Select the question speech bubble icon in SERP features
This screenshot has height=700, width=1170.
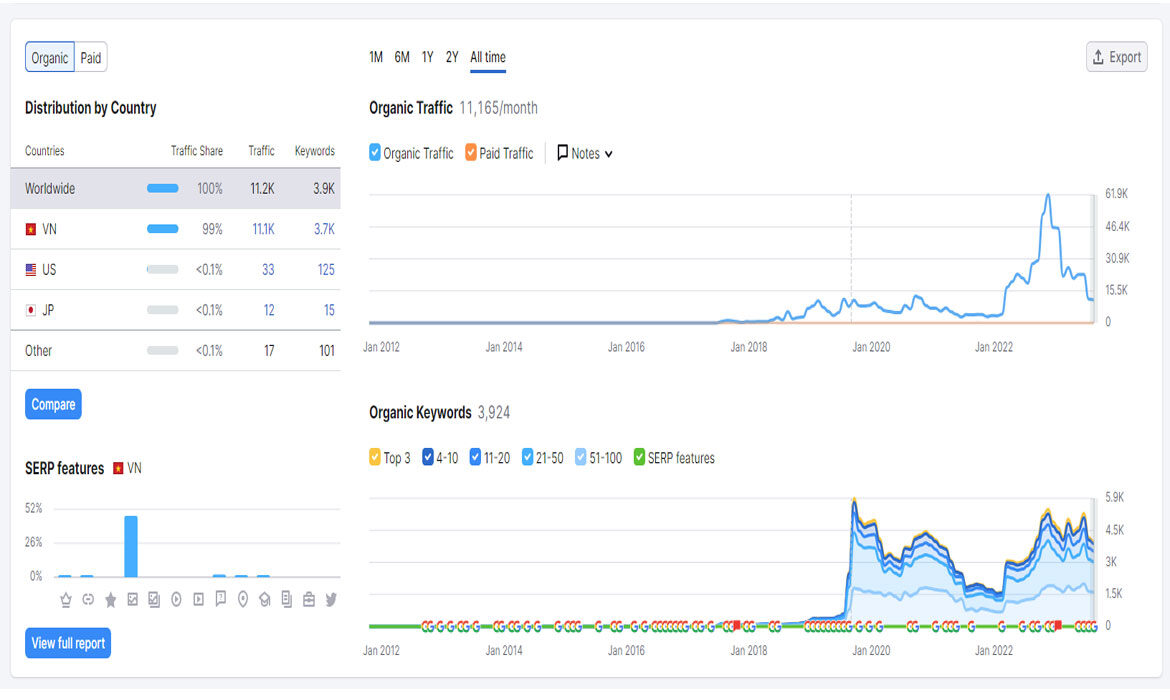click(221, 599)
